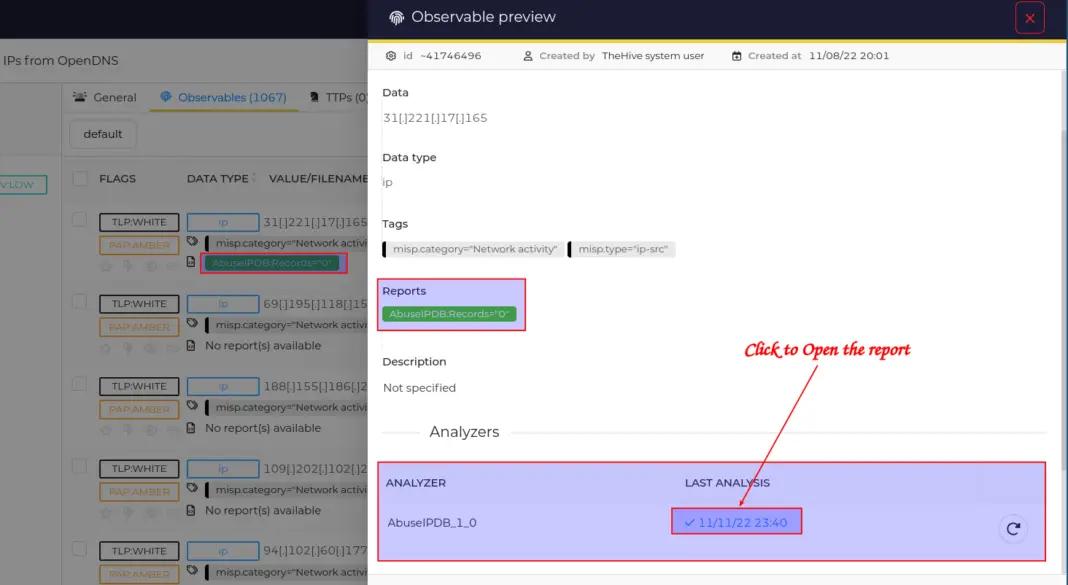Image resolution: width=1068 pixels, height=585 pixels.
Task: Refresh the AbuseIPDB_1_0 analyzer run
Action: [x=1013, y=530]
